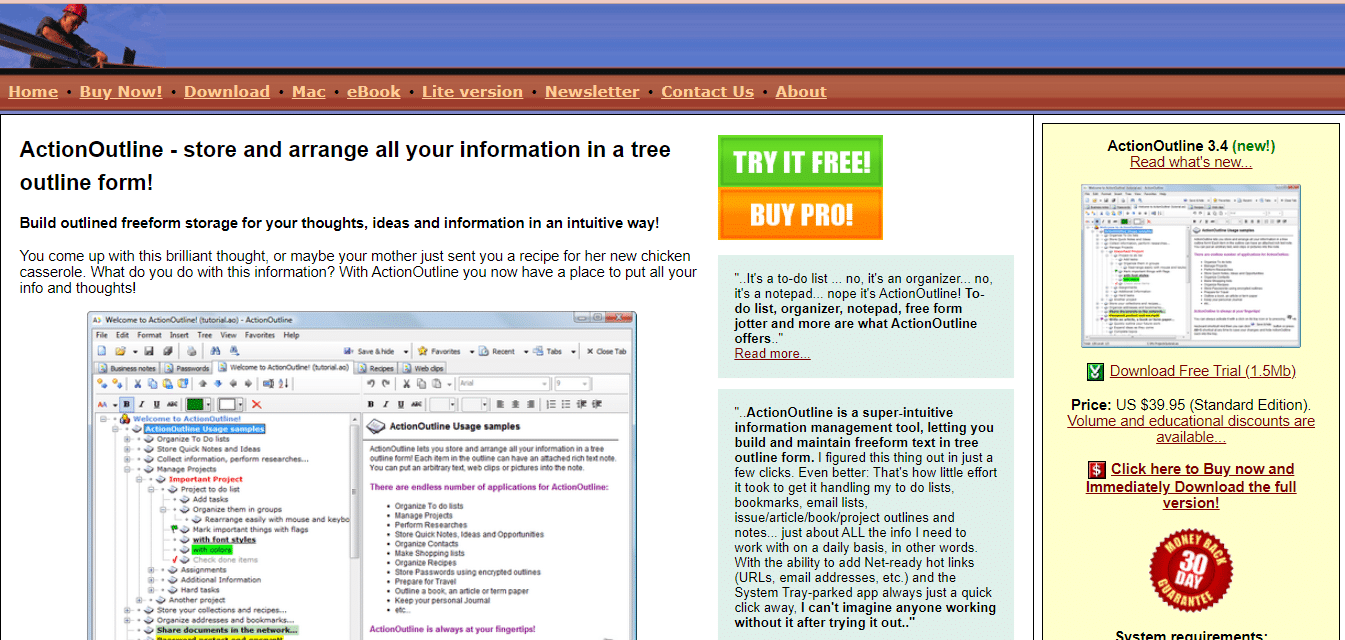This screenshot has width=1345, height=640.
Task: Open the Arial font dropdown in the editor
Action: coord(543,383)
